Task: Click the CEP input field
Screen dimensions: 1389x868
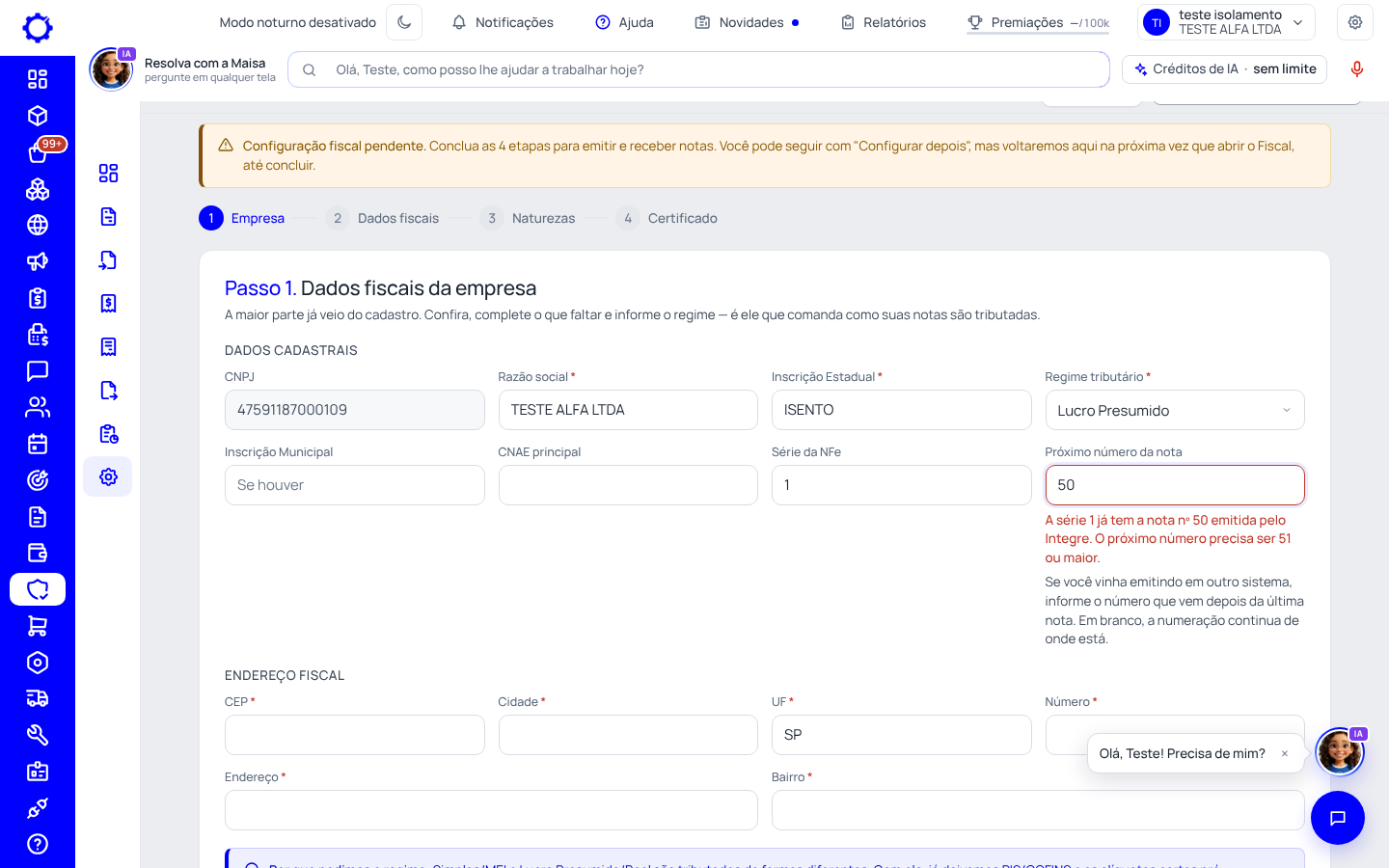Action: pyautogui.click(x=355, y=735)
